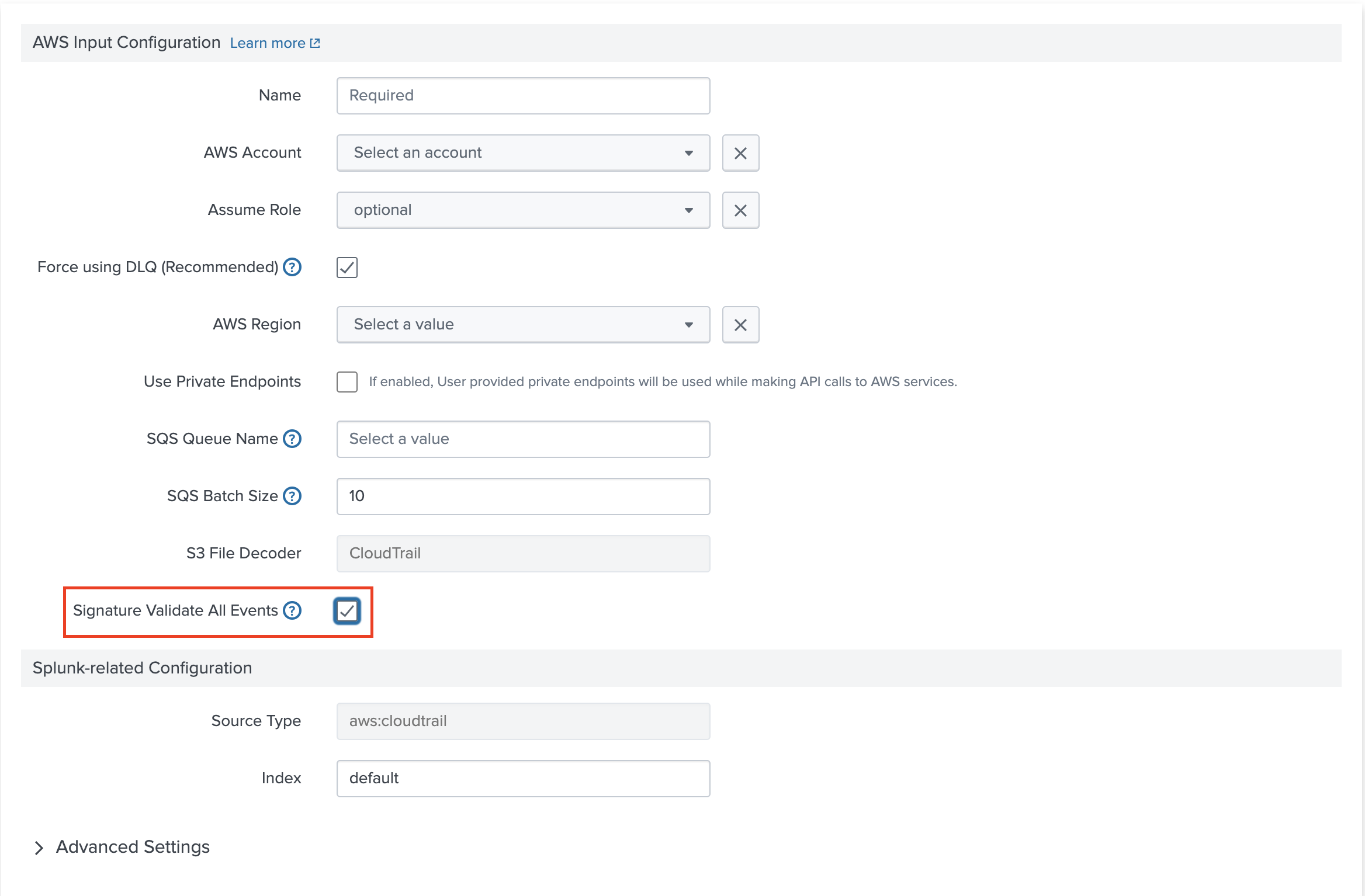Image resolution: width=1365 pixels, height=896 pixels.
Task: Open Signature Validate All Events help tooltip
Action: tap(292, 611)
